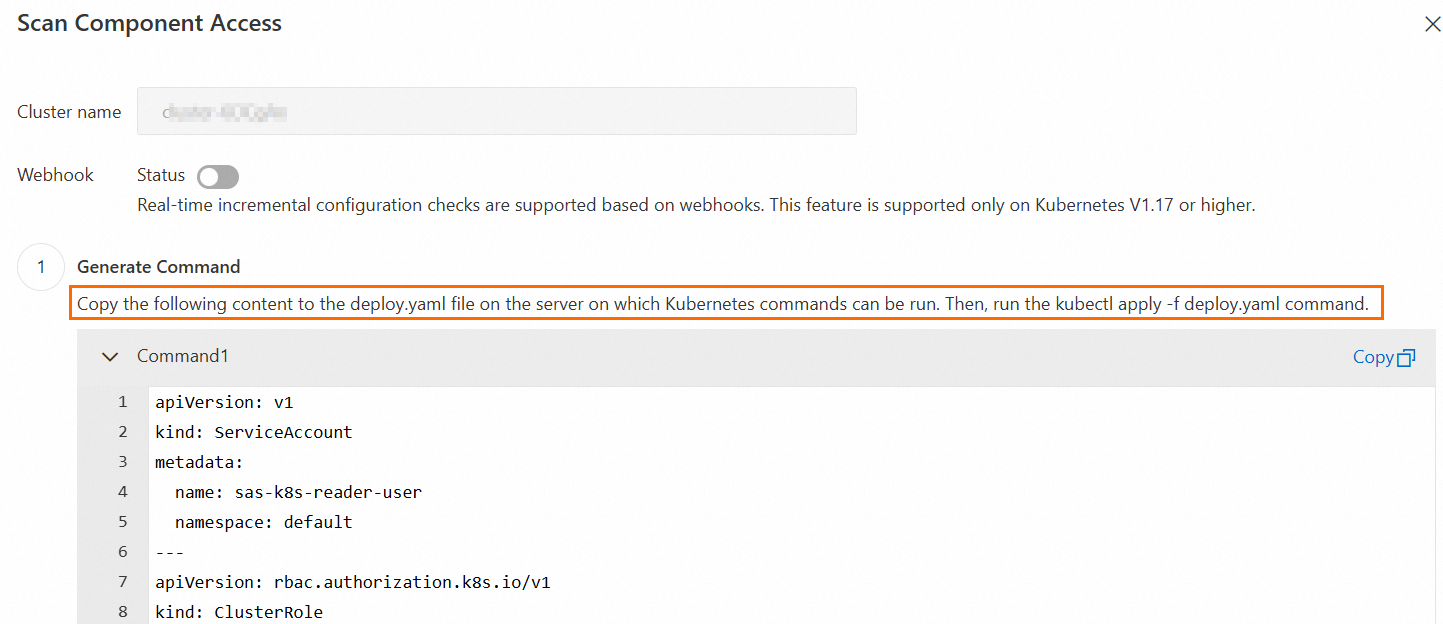Click the kind: ClusterRole code line
Screen dimensions: 1443x624
tap(239, 612)
